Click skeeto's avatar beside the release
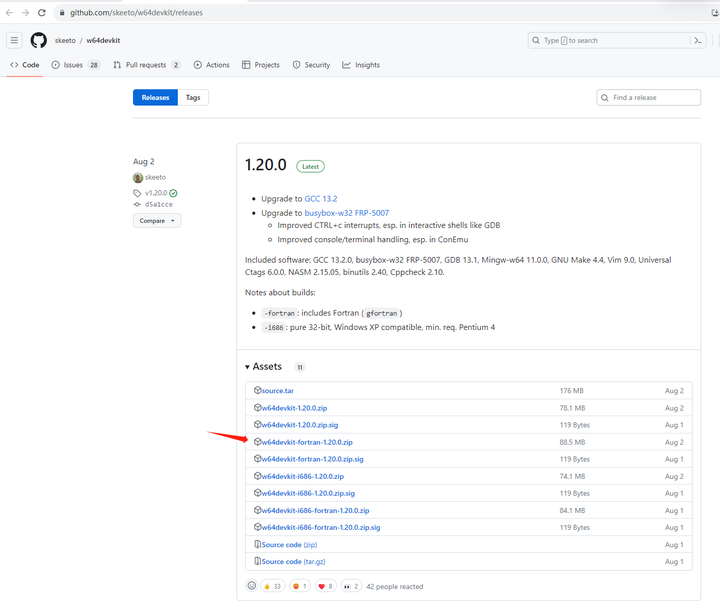Screen dimensions: 720x614 (138, 177)
